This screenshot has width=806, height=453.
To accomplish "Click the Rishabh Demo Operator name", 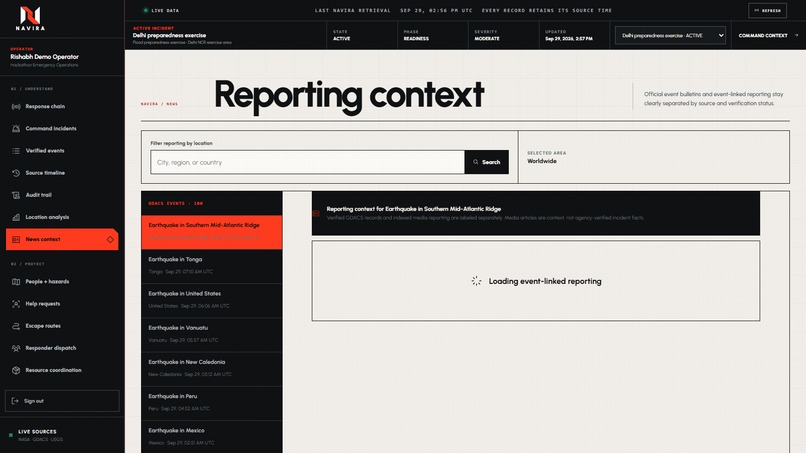I will tap(44, 57).
